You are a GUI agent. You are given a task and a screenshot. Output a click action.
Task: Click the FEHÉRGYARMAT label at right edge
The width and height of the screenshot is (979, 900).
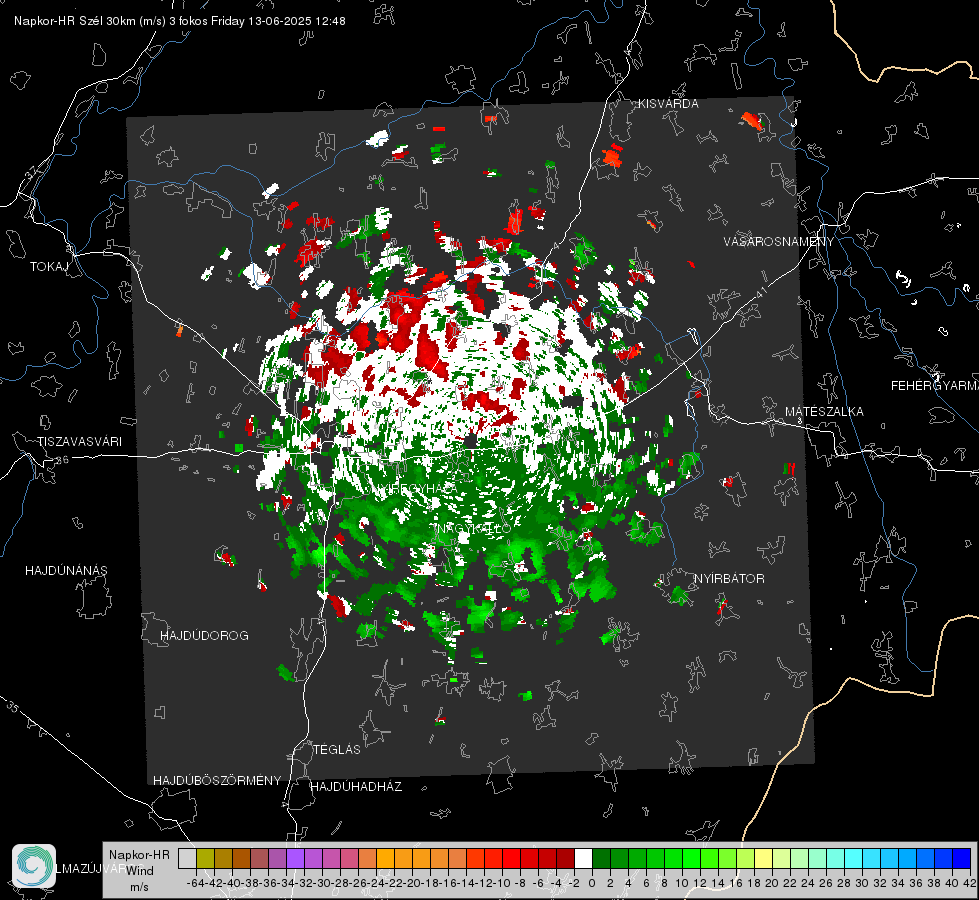(x=935, y=386)
